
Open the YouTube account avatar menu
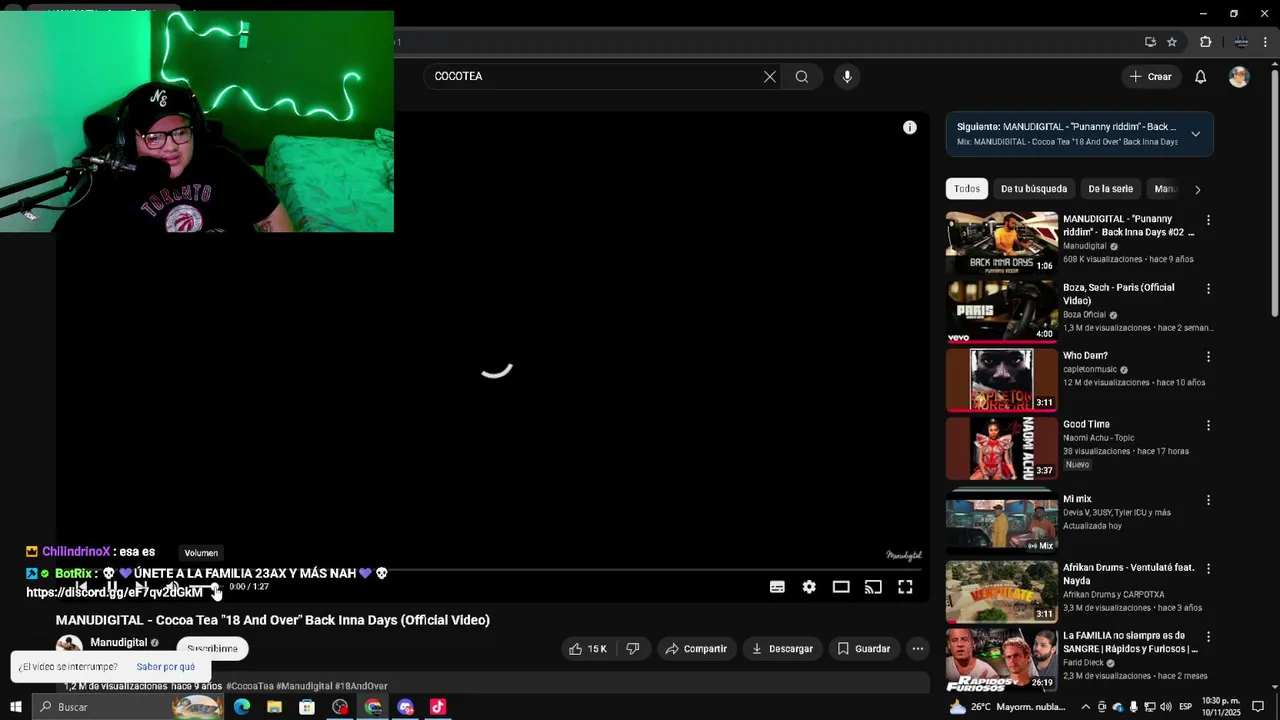point(1239,77)
